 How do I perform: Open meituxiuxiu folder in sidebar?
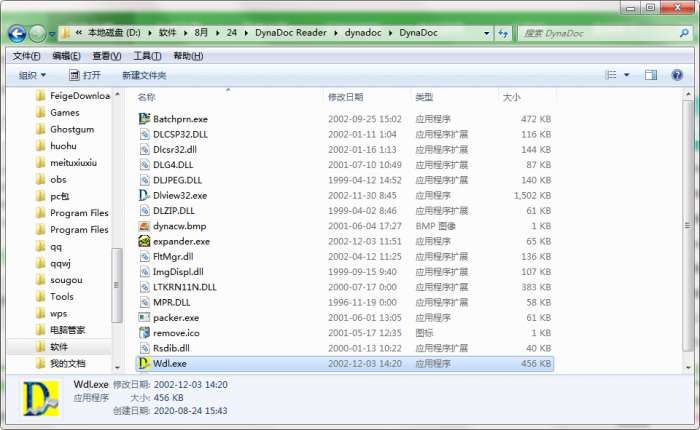click(x=66, y=163)
